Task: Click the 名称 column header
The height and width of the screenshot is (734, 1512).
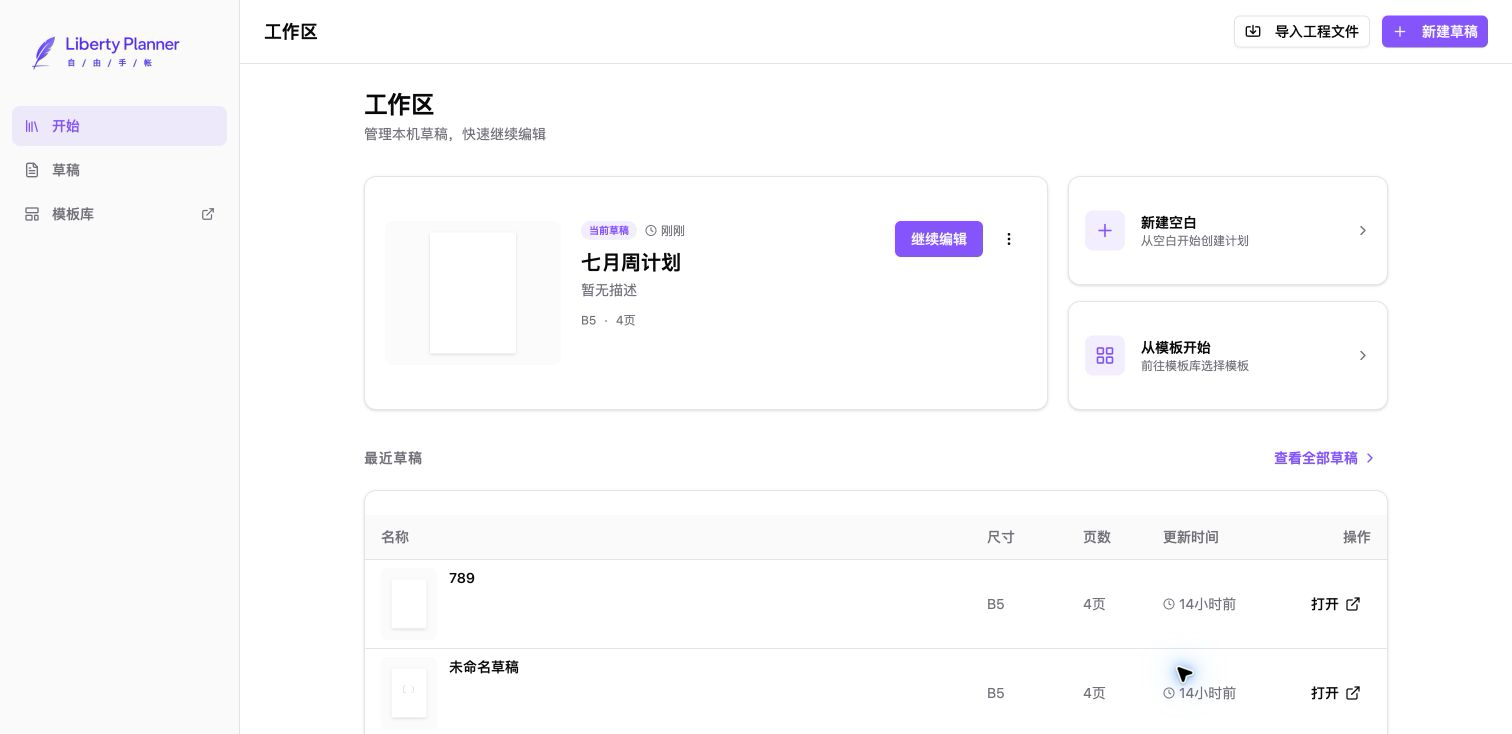Action: [395, 537]
